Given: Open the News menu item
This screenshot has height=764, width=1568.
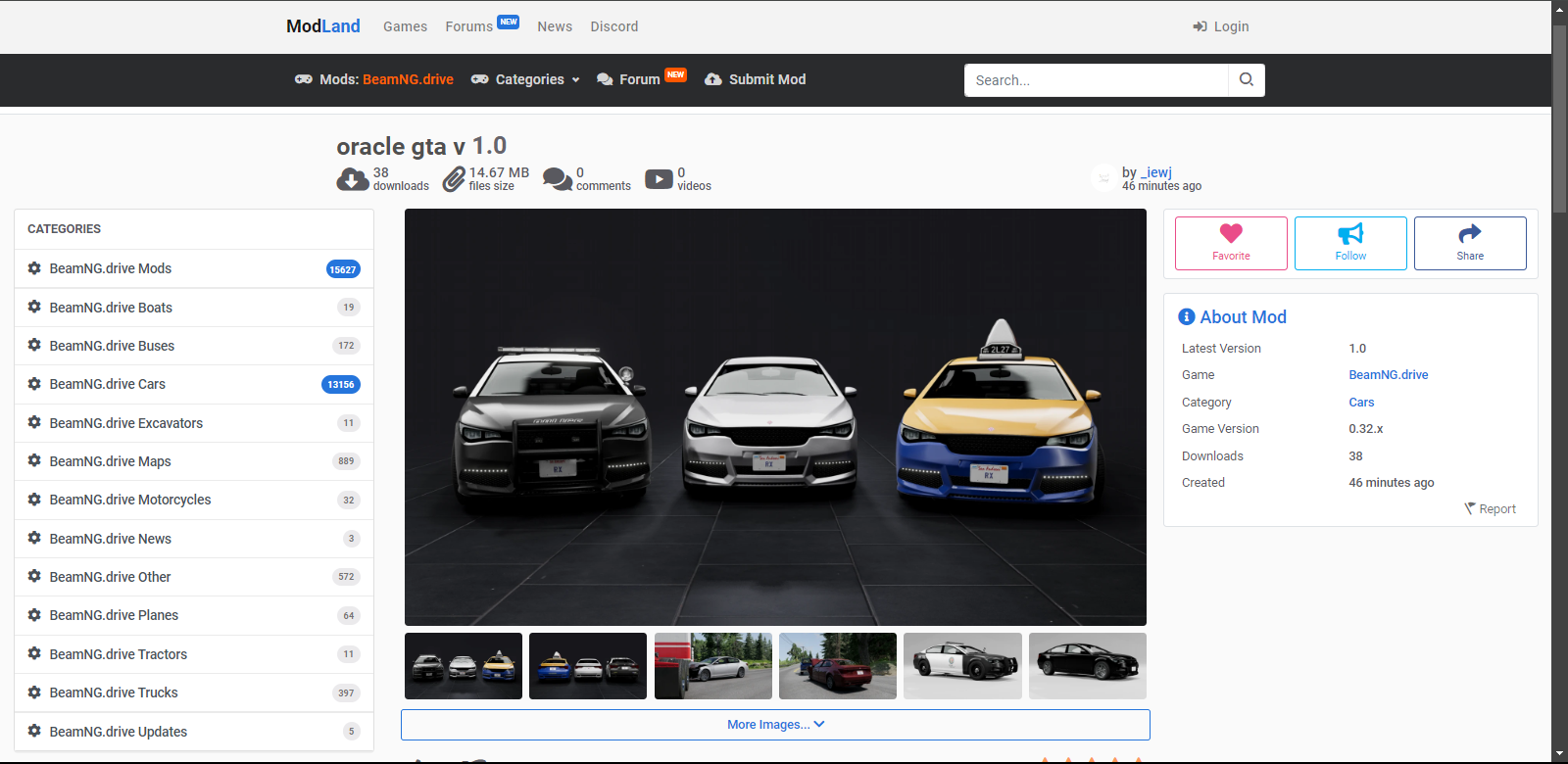Looking at the screenshot, I should [555, 26].
